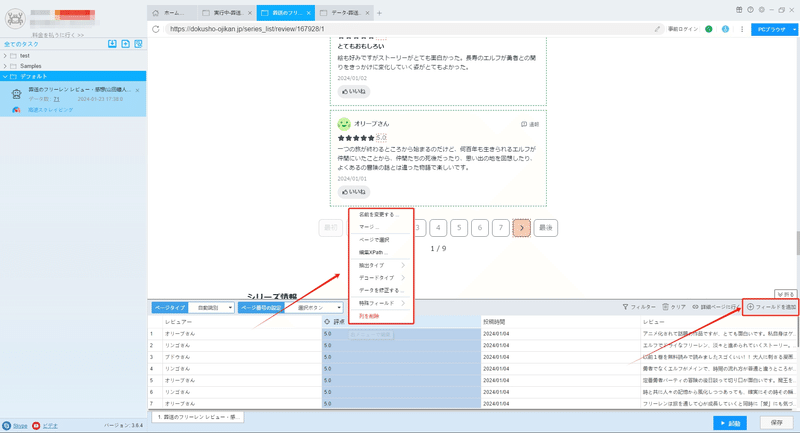Click the help circle icon in title bar
Viewport: 800px width, 433px height.
click(750, 10)
